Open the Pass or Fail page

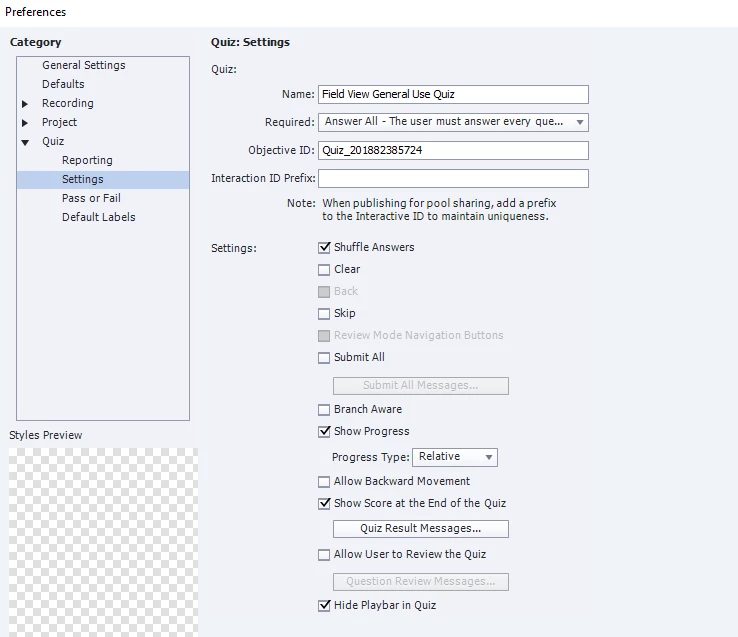[91, 198]
